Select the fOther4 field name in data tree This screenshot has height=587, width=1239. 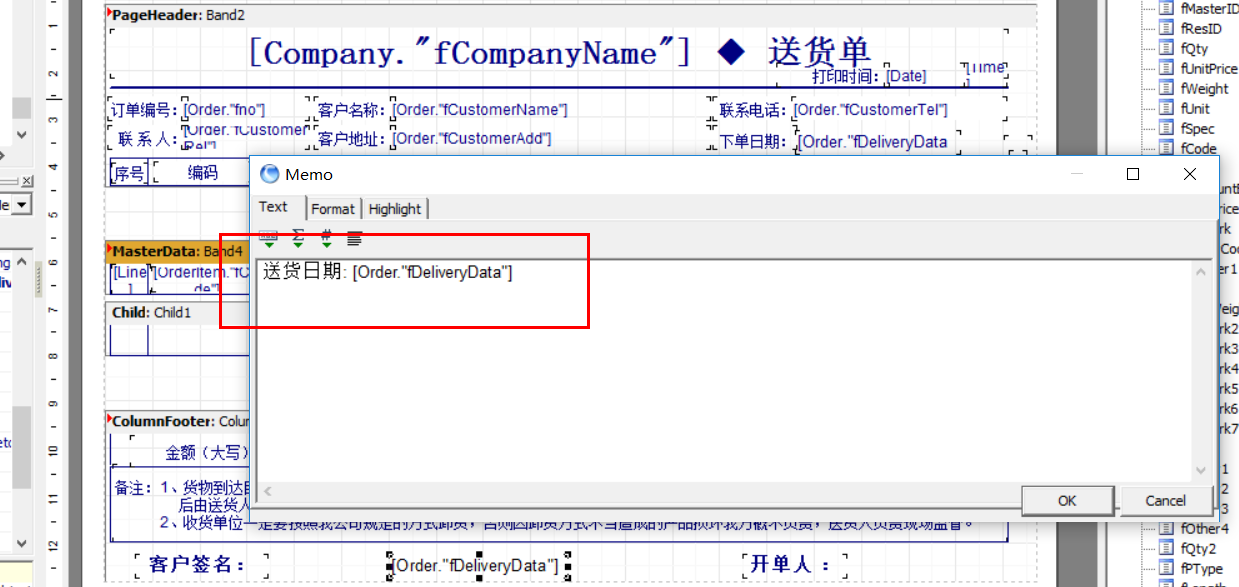1205,529
